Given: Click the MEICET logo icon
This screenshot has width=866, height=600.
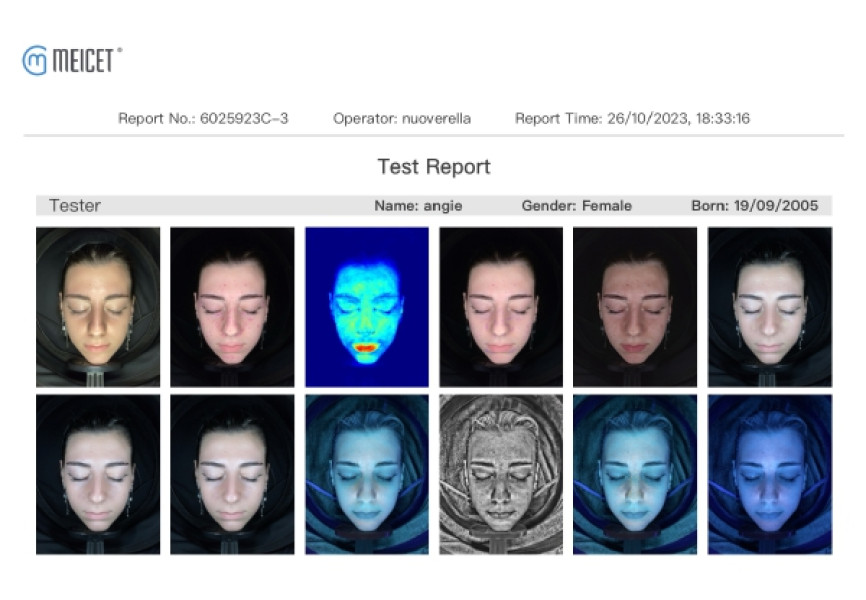Looking at the screenshot, I should coord(34,60).
